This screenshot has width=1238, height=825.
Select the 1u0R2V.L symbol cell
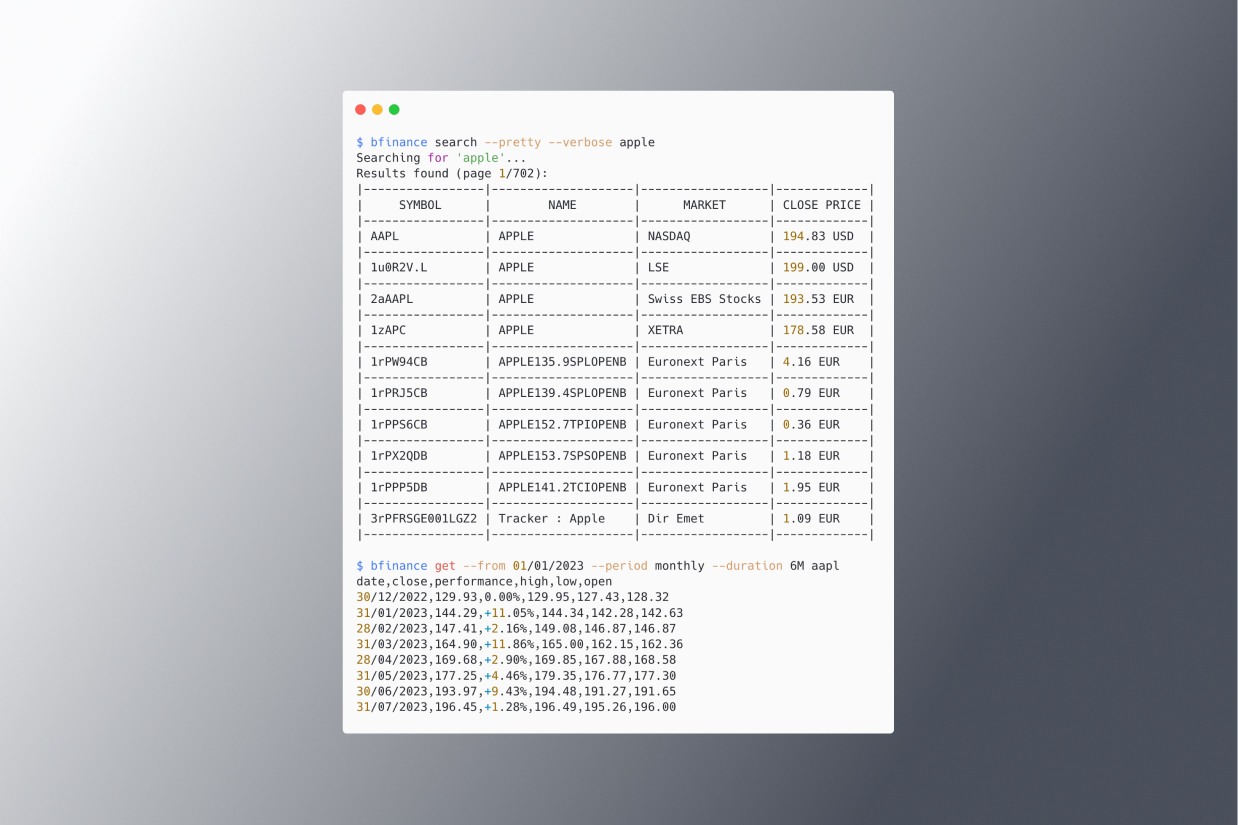tap(399, 267)
